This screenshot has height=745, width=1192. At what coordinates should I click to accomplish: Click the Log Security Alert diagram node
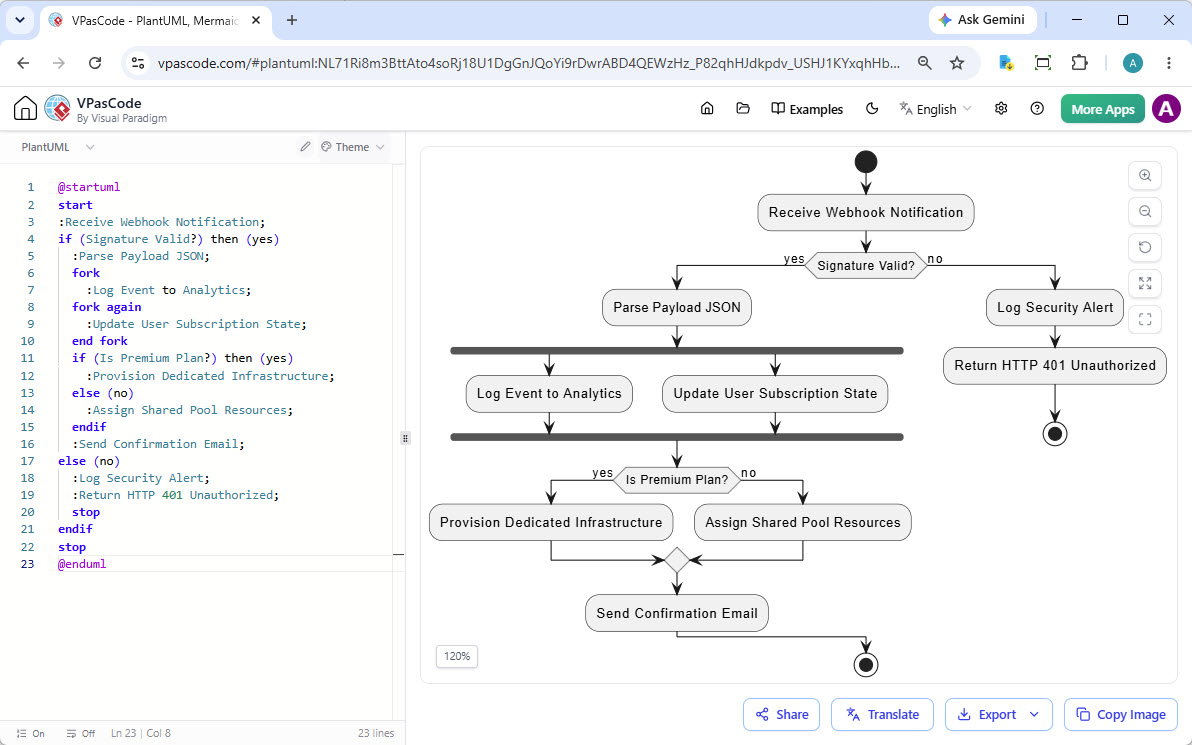point(1054,307)
